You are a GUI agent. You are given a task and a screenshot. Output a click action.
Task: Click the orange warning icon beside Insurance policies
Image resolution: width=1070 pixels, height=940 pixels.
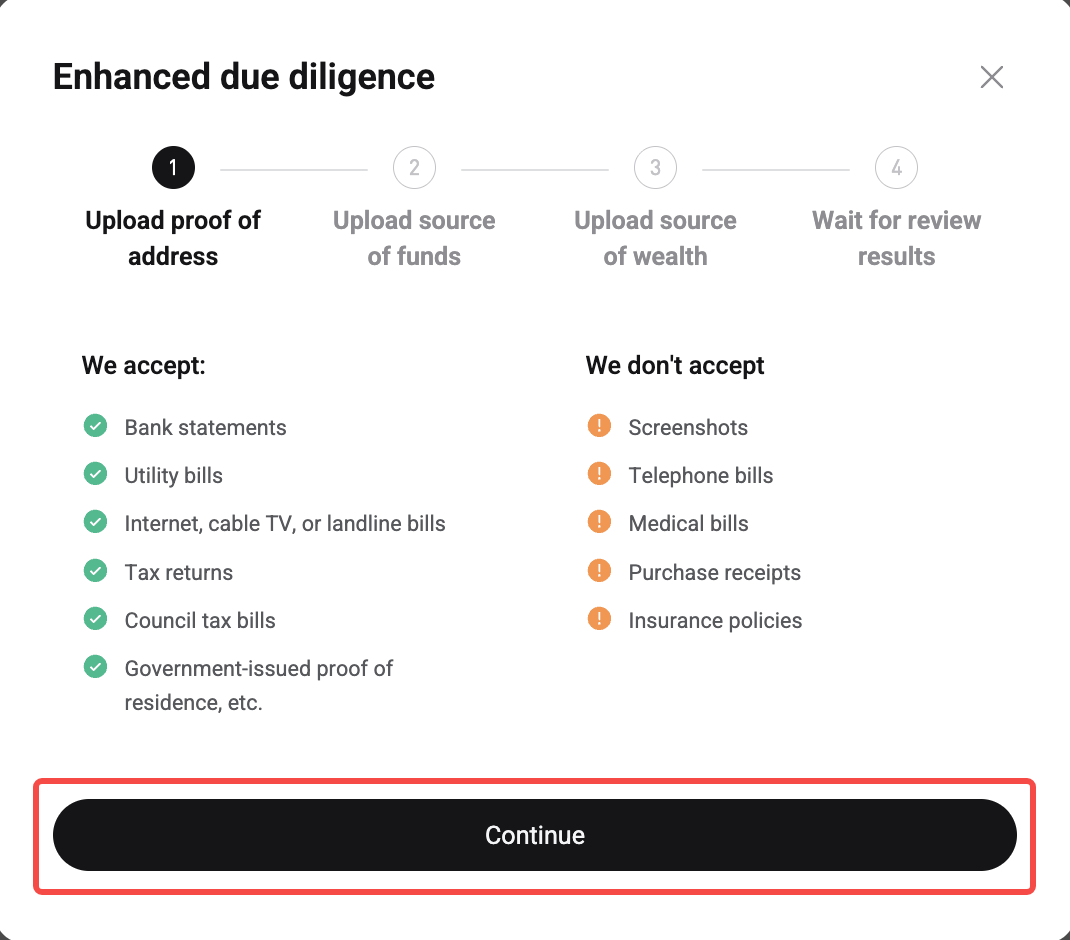click(x=599, y=618)
